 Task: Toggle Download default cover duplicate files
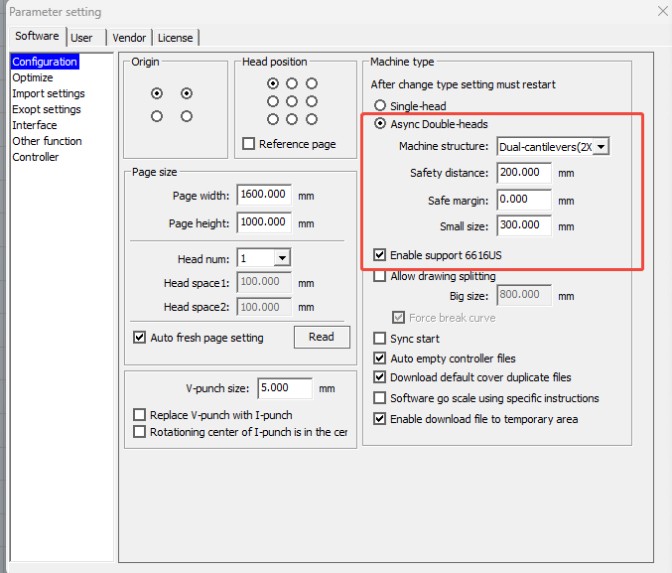coord(379,377)
